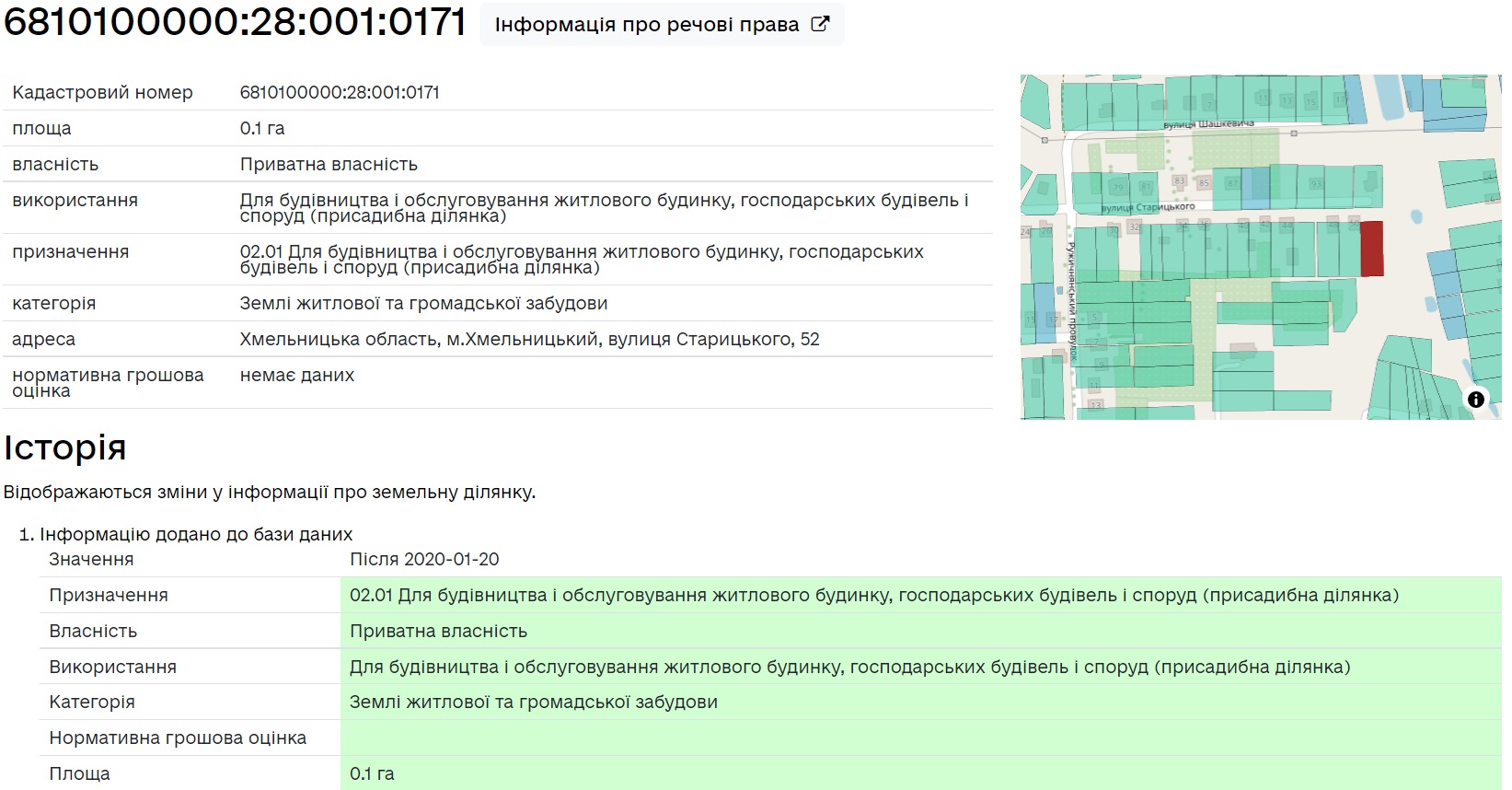This screenshot has height=790, width=1512.
Task: Click the map info attribution icon
Action: click(x=1475, y=399)
